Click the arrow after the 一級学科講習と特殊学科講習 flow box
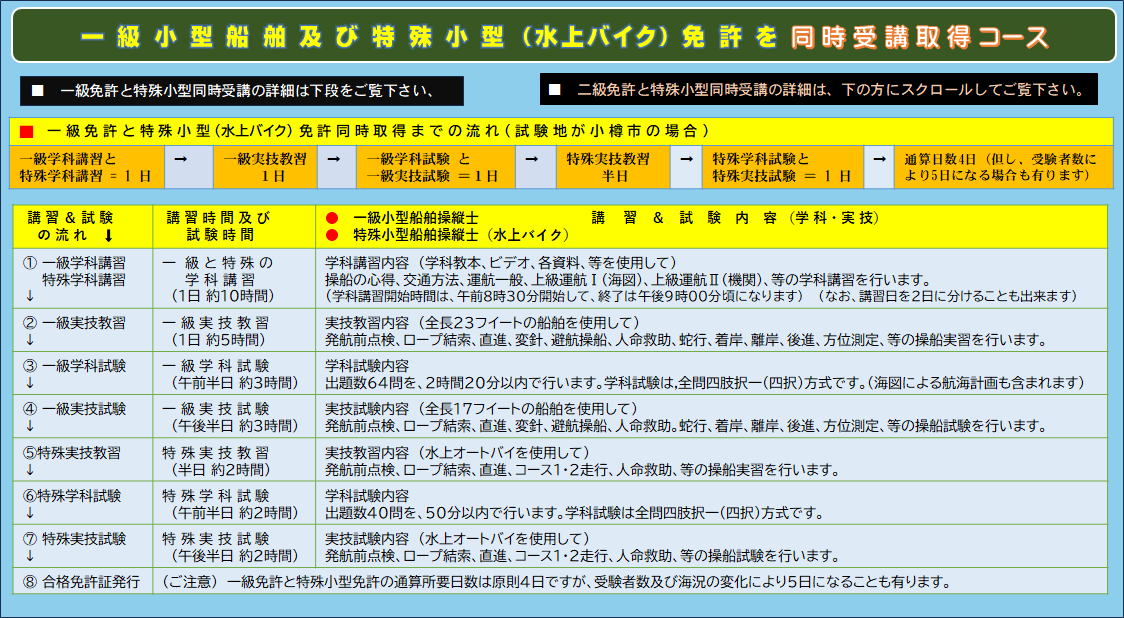Image resolution: width=1124 pixels, height=618 pixels. [179, 159]
